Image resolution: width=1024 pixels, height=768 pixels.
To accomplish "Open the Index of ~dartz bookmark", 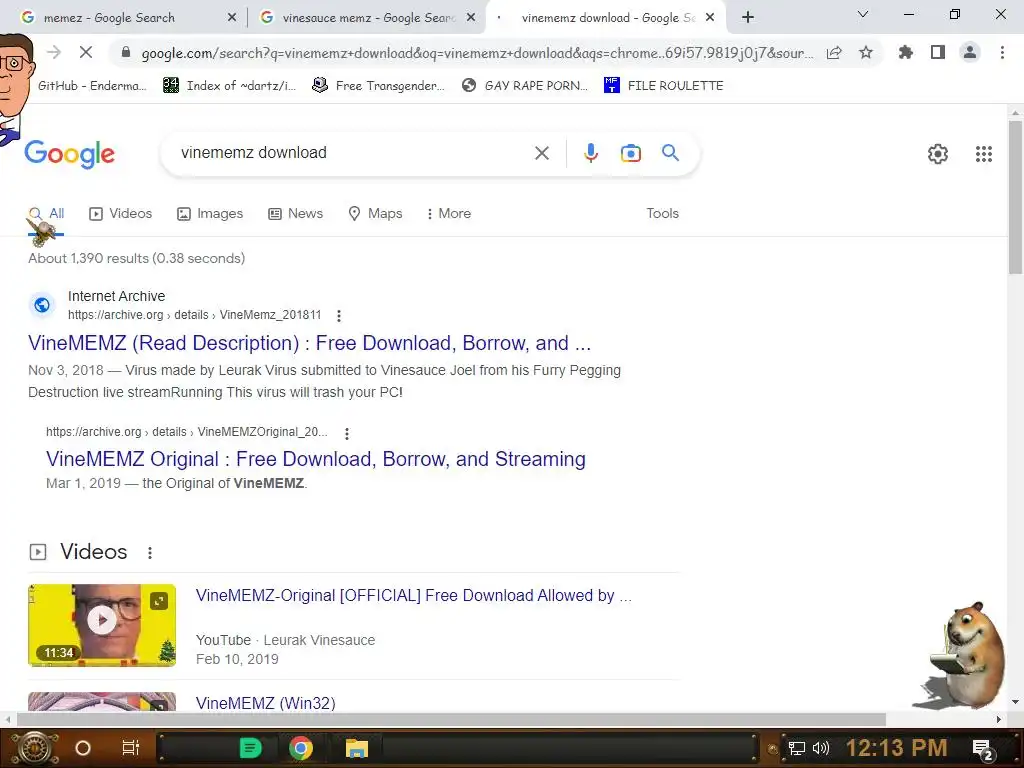I will pos(229,86).
